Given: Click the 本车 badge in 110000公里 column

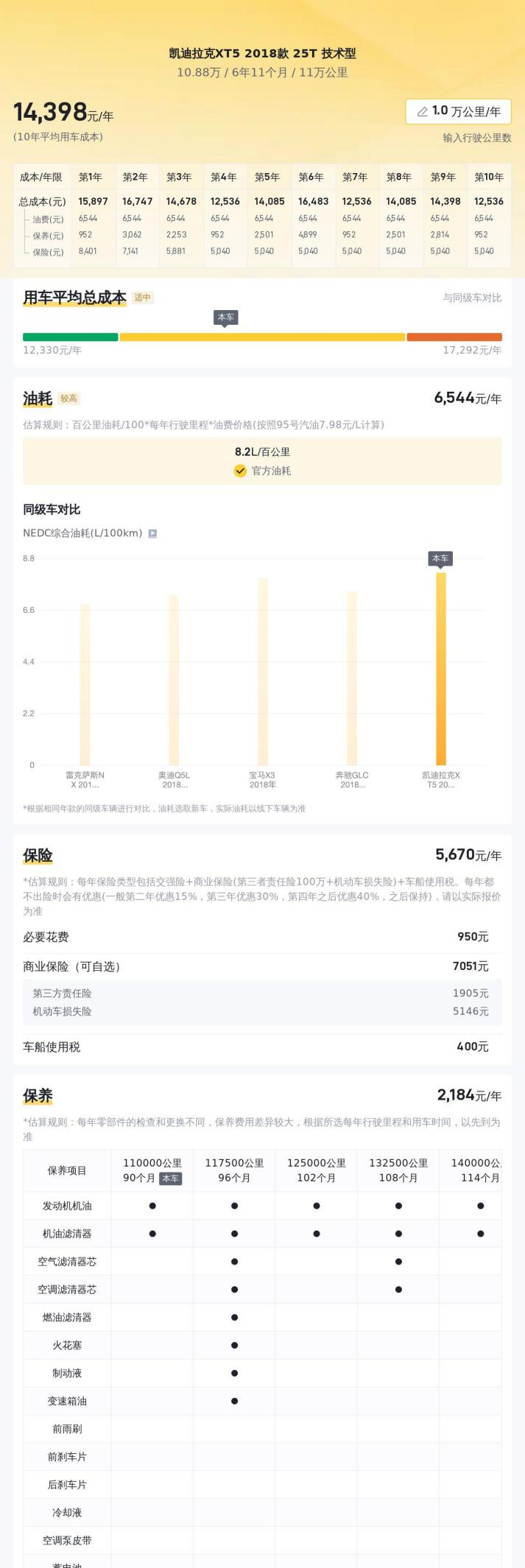Looking at the screenshot, I should (170, 1178).
